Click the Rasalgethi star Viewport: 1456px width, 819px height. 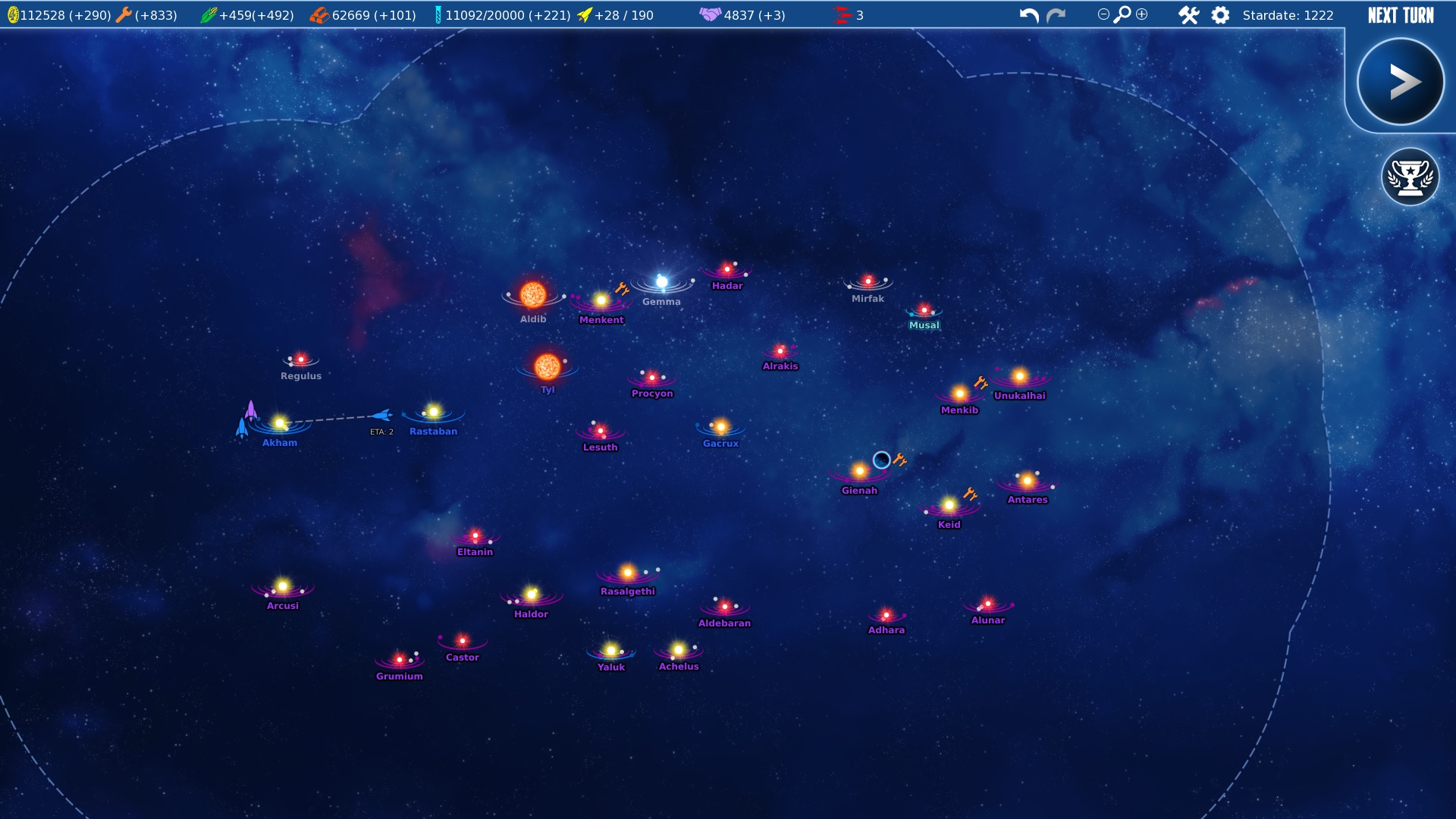pos(627,573)
